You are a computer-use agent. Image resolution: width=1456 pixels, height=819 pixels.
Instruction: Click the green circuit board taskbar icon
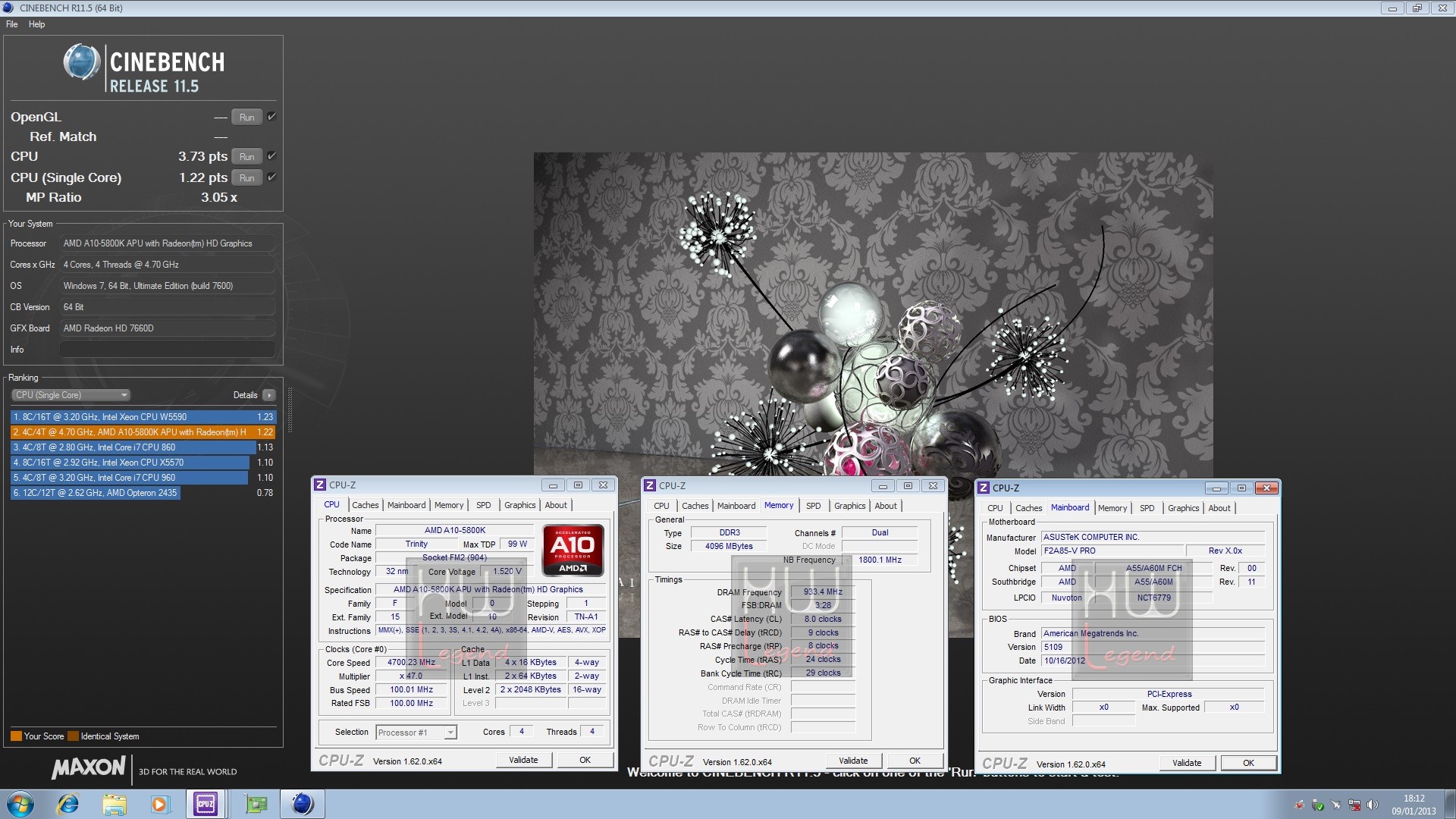(x=256, y=804)
